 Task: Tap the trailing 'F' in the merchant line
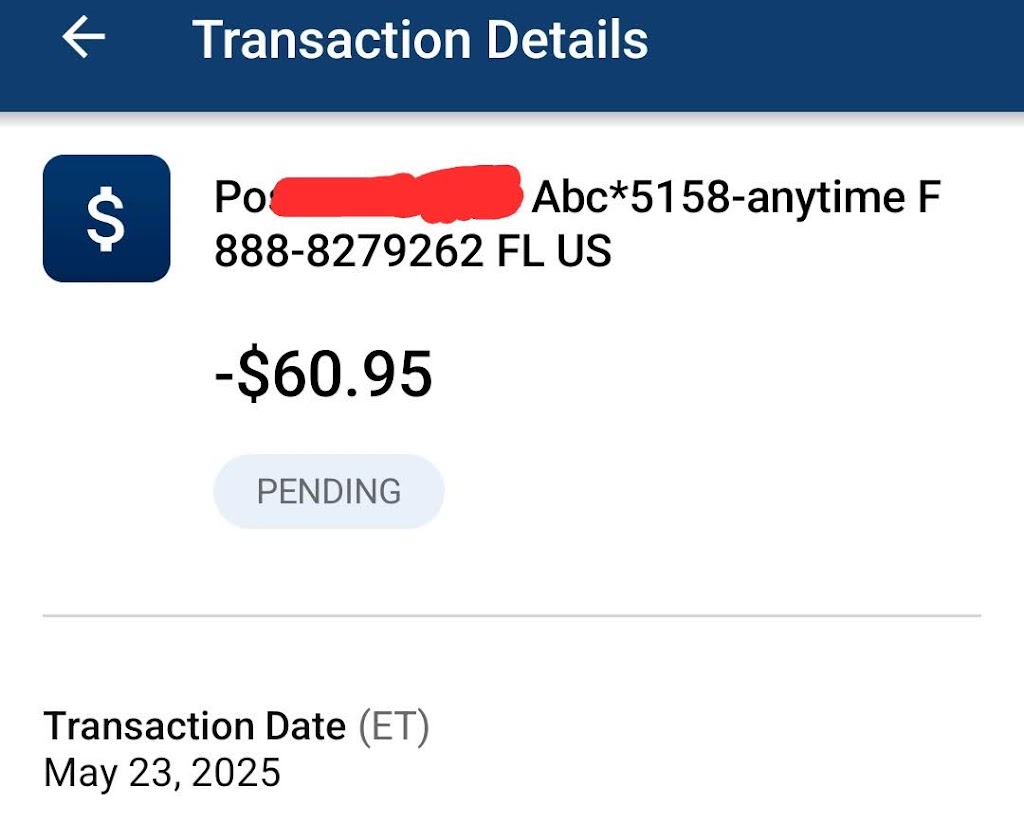[x=928, y=198]
